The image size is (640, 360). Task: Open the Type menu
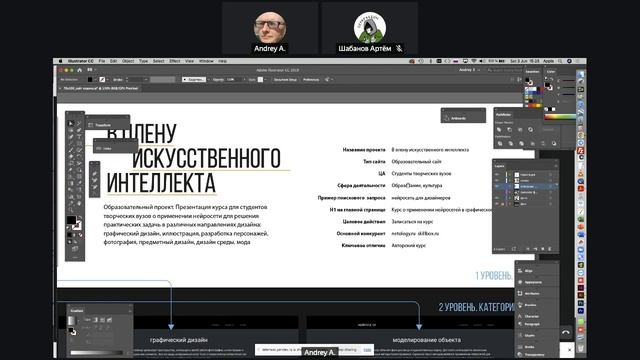tap(143, 61)
